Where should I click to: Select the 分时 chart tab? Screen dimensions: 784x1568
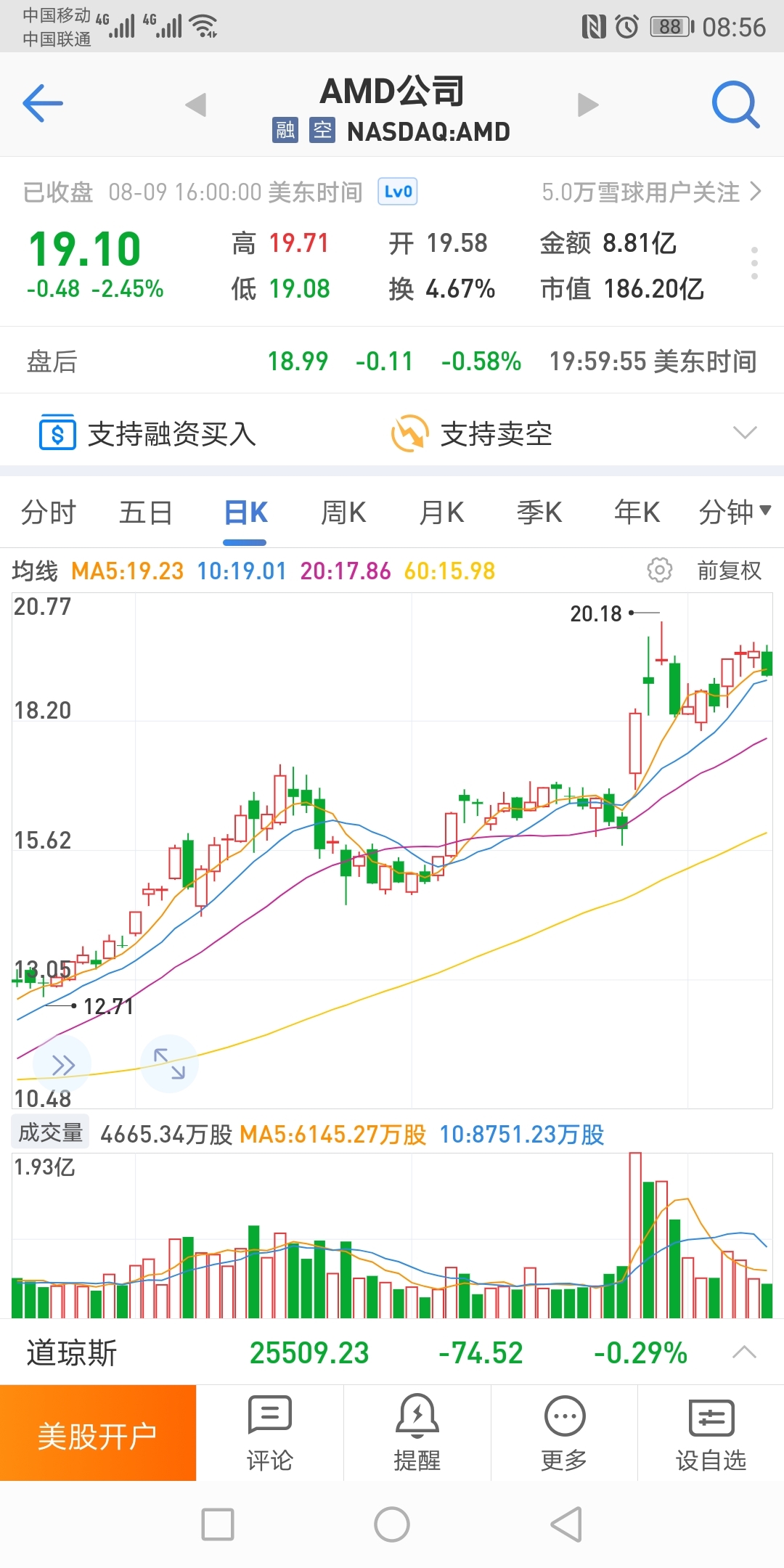coord(48,513)
